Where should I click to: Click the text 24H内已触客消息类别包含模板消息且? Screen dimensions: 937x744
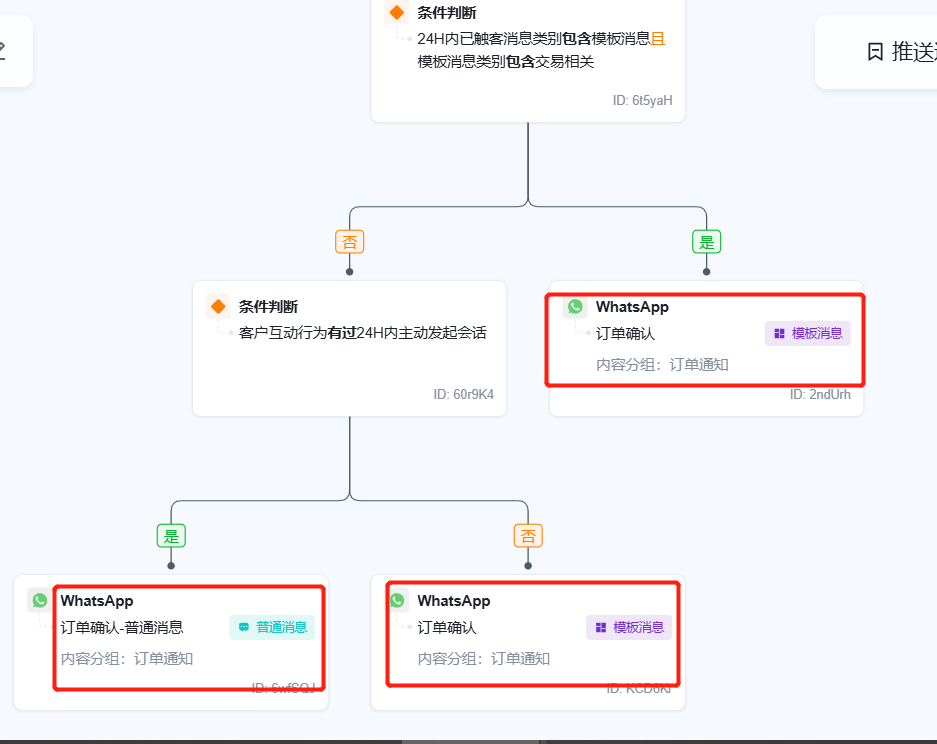(x=541, y=39)
